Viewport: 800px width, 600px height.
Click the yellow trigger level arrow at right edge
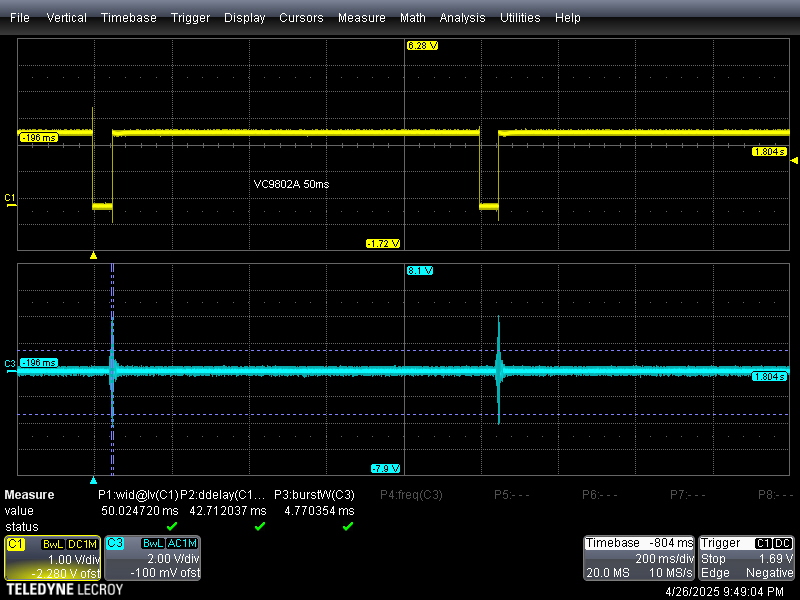(x=794, y=161)
